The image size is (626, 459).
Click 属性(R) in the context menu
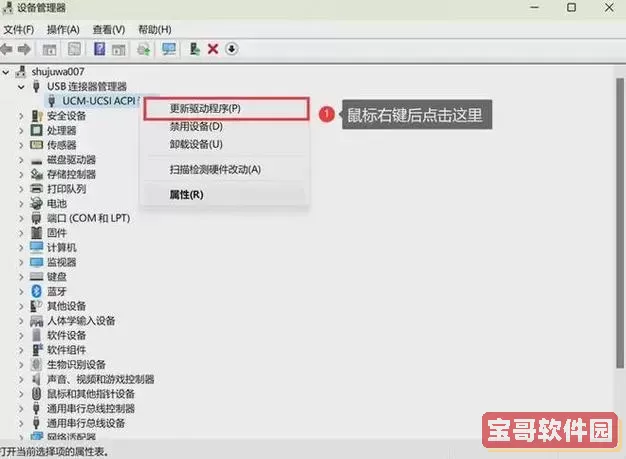tap(186, 194)
